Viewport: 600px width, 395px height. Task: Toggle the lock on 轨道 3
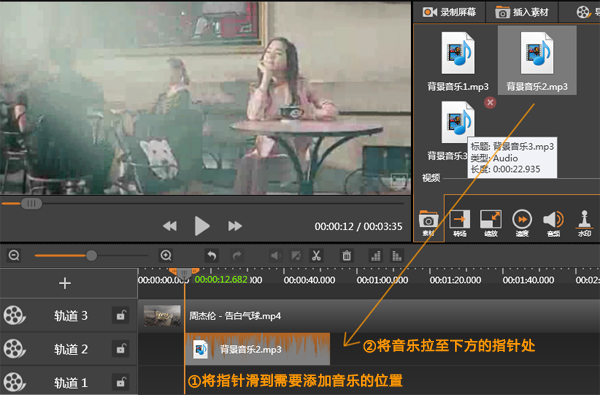121,315
